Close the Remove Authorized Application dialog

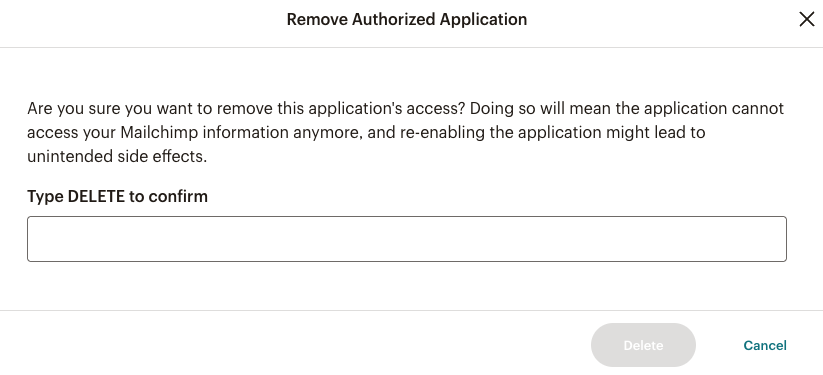tap(806, 19)
